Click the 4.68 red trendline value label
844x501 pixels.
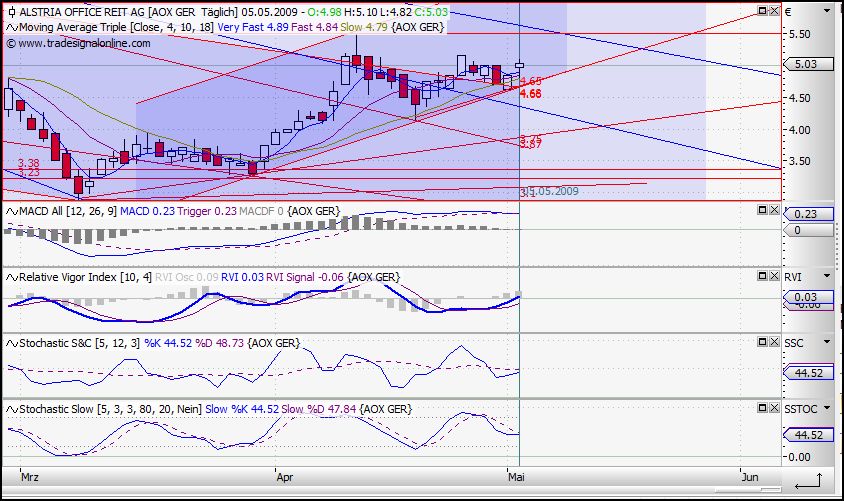tap(531, 94)
